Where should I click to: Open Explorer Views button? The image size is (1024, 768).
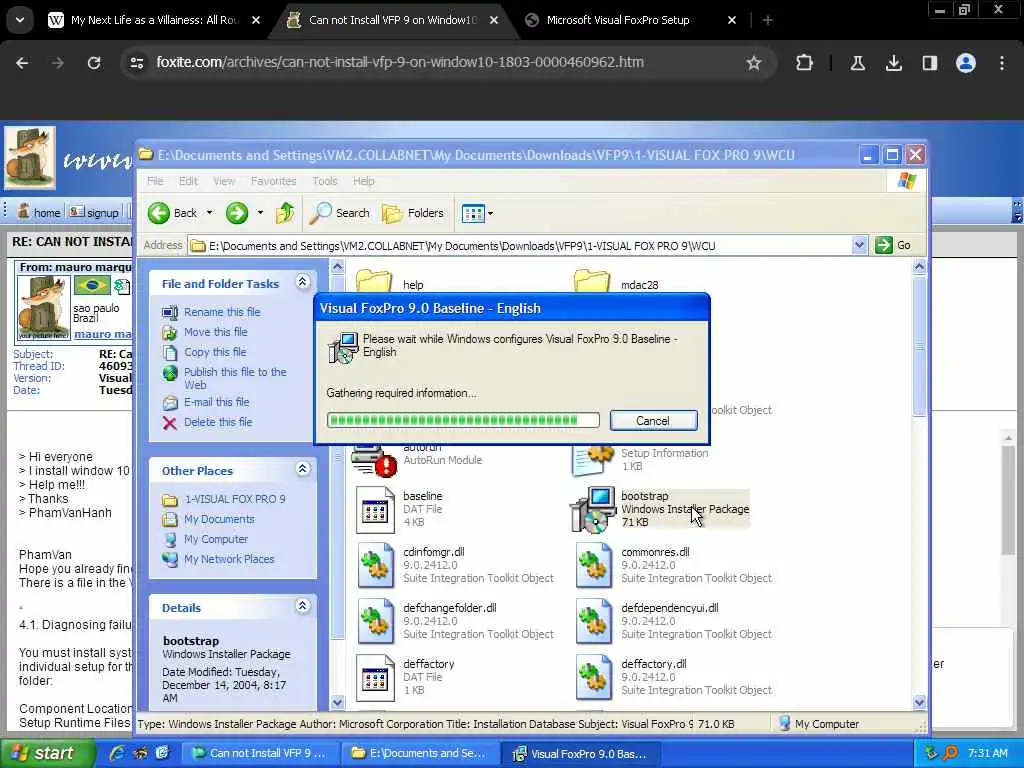pos(473,213)
